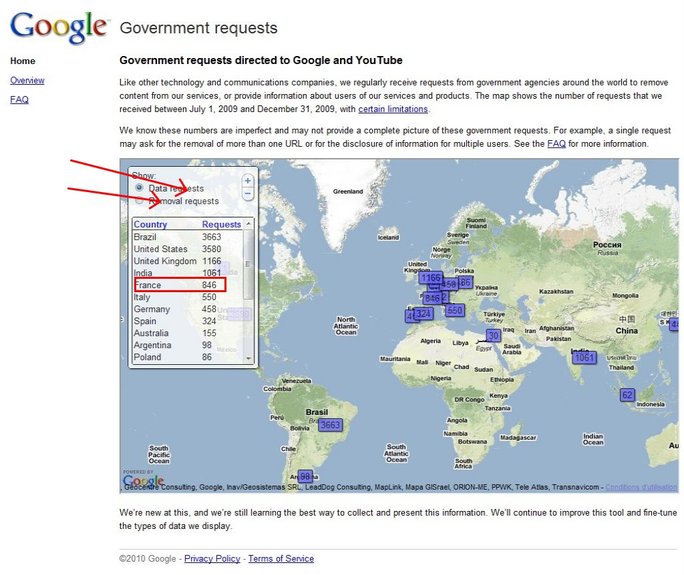
Task: Click the 550 marker on Italy
Action: pyautogui.click(x=454, y=310)
